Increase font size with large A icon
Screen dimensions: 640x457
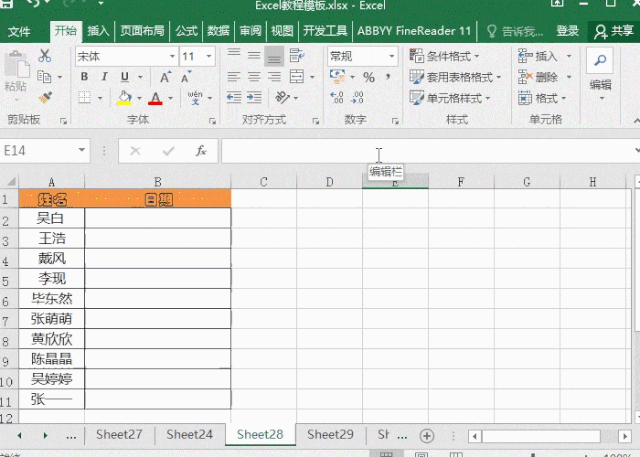[165, 77]
